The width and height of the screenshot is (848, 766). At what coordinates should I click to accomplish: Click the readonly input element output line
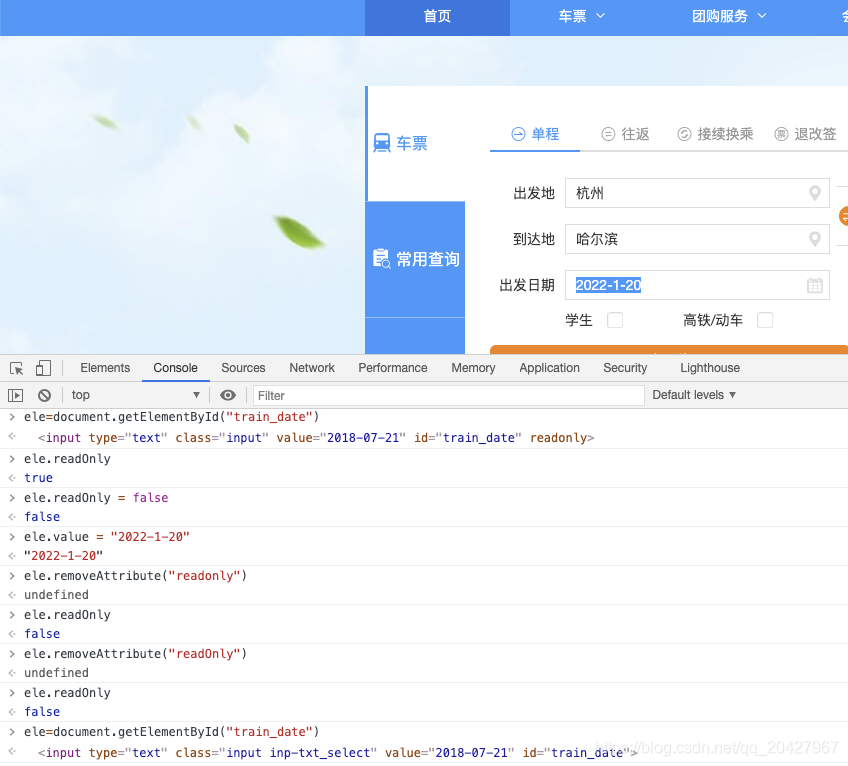(316, 438)
